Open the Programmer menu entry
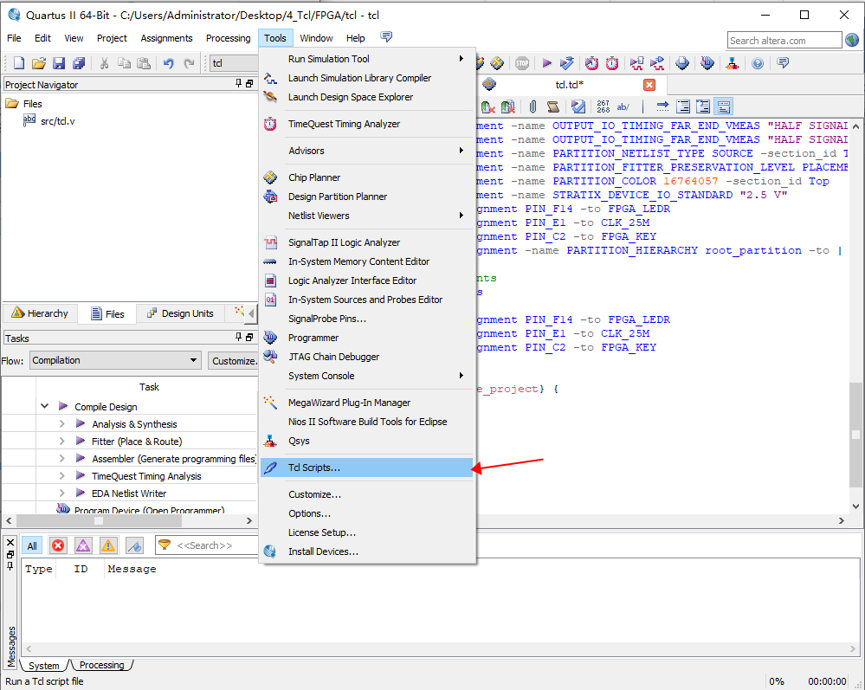The width and height of the screenshot is (865, 690). pos(314,338)
